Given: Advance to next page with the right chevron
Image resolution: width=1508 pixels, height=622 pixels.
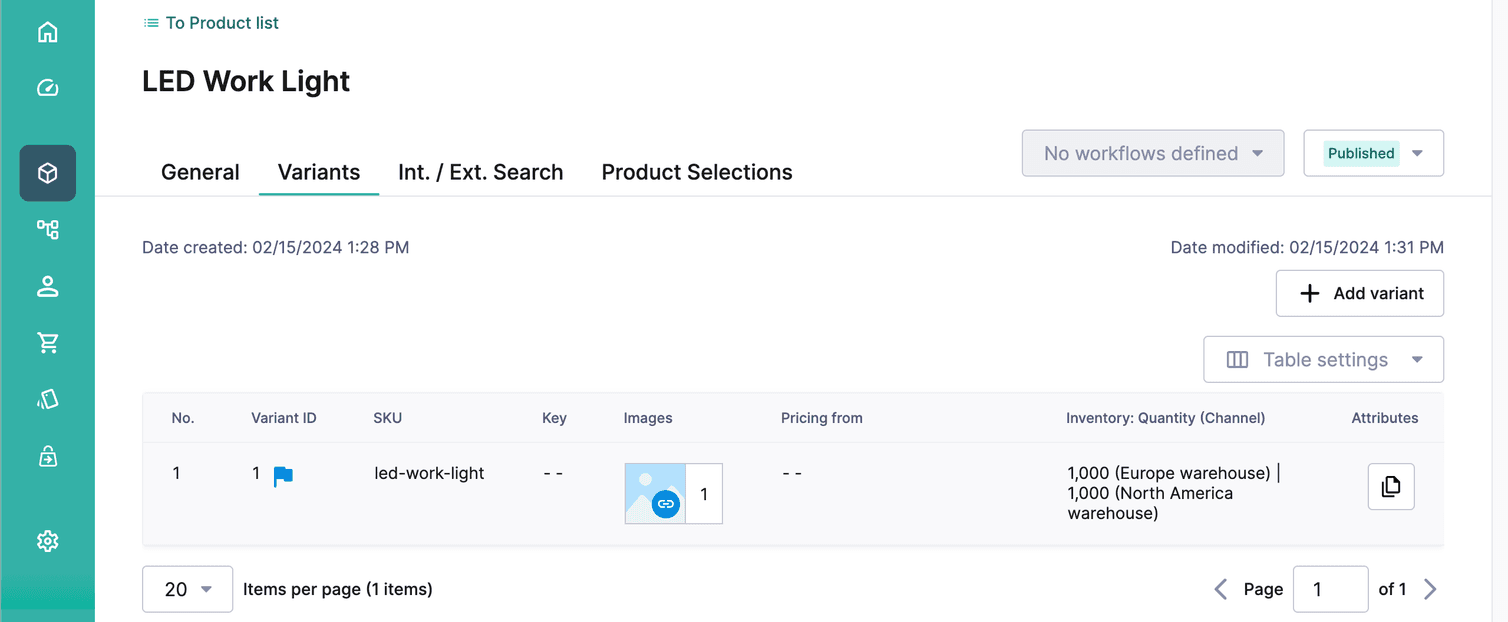Looking at the screenshot, I should coord(1430,589).
